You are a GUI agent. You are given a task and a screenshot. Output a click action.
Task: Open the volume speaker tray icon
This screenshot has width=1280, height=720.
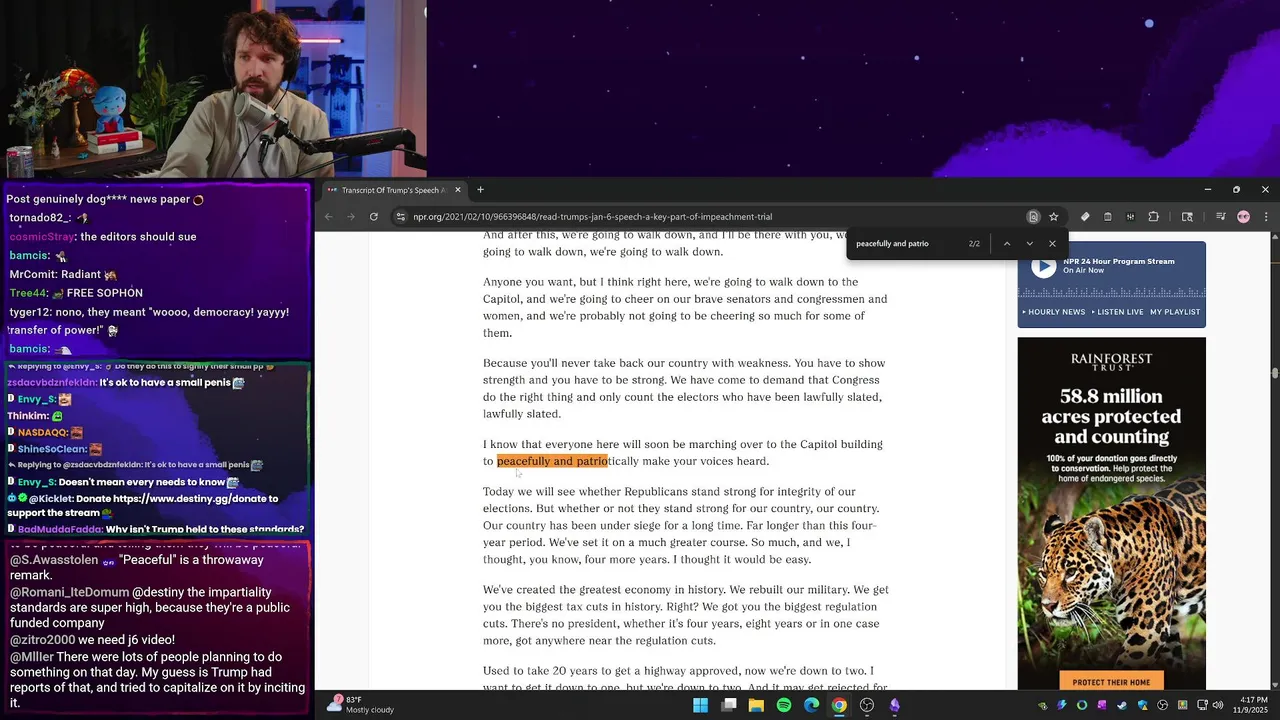(x=1217, y=705)
